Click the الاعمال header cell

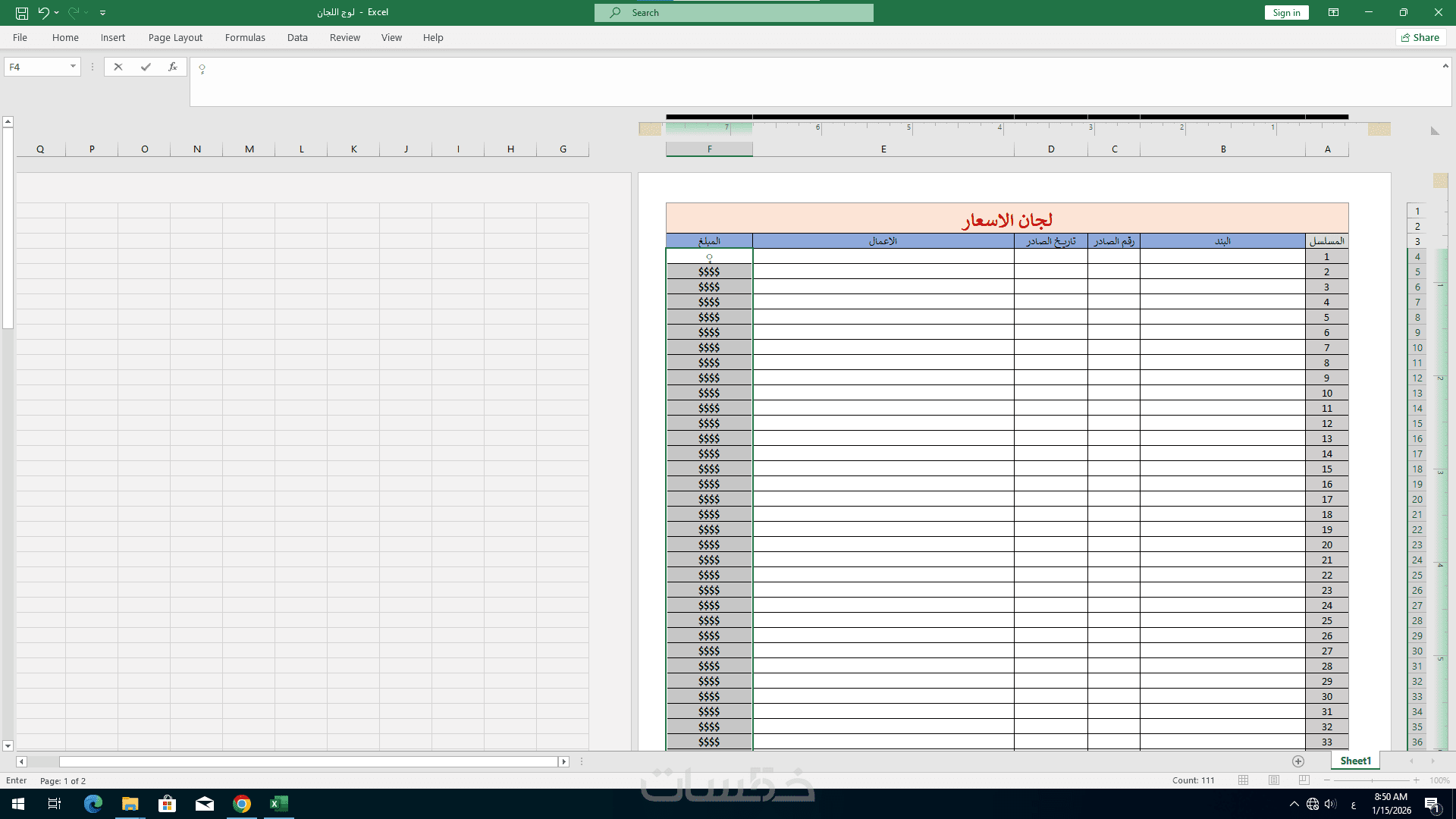pos(883,241)
